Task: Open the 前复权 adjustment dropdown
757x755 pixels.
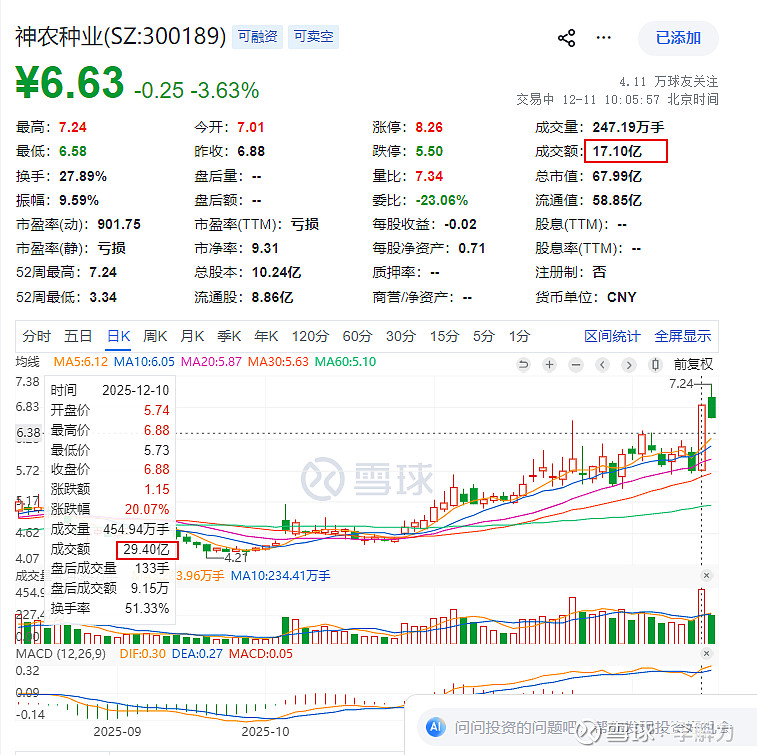Action: [x=693, y=364]
